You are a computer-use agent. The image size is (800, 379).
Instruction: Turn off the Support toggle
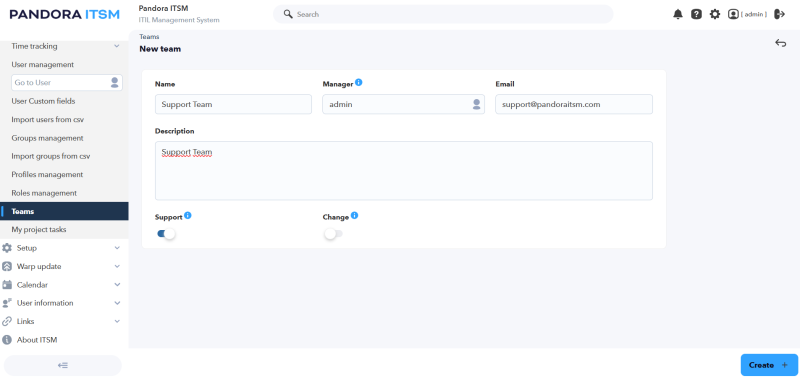coord(166,234)
